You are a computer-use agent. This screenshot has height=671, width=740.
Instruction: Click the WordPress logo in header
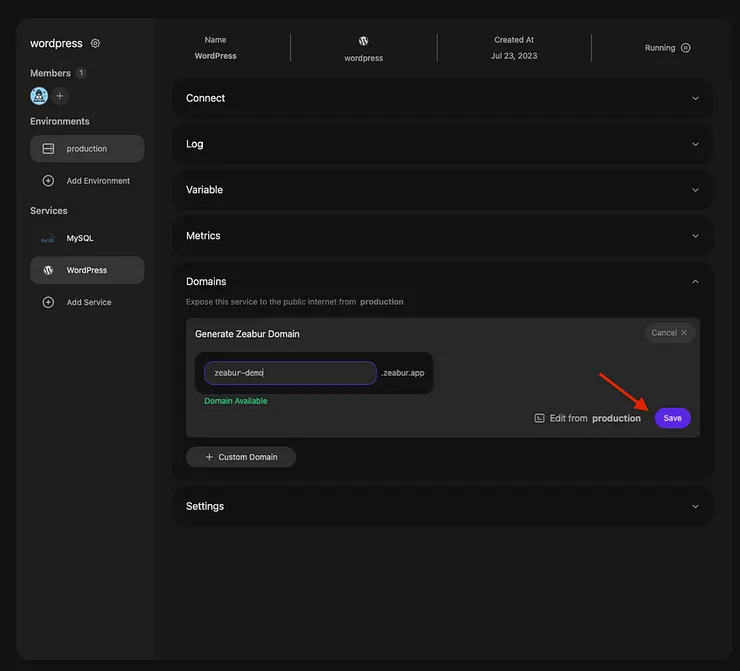pos(363,41)
